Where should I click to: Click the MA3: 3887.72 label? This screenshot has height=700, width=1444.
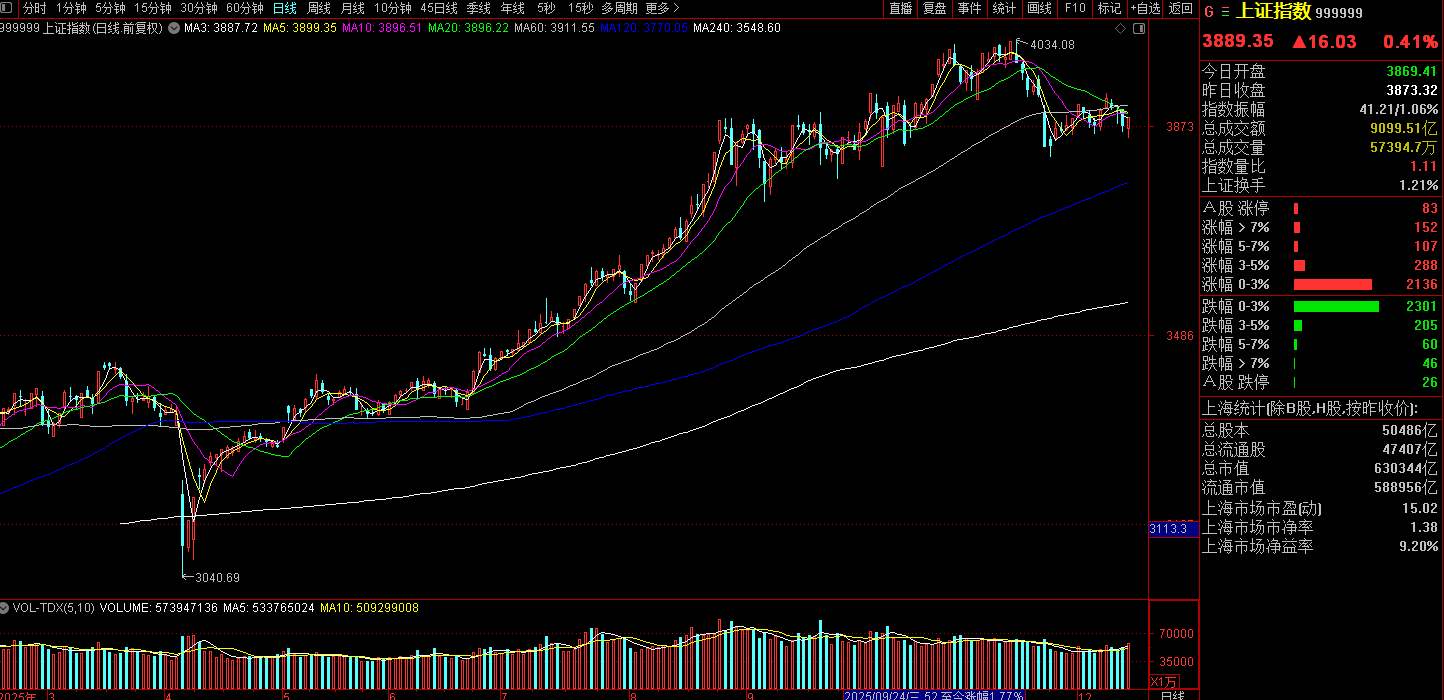221,28
